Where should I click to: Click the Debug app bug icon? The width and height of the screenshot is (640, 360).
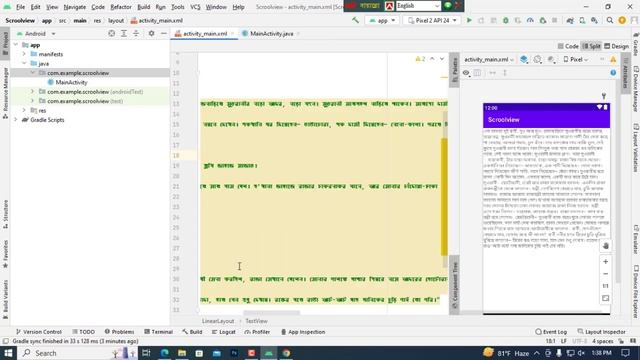tap(505, 20)
